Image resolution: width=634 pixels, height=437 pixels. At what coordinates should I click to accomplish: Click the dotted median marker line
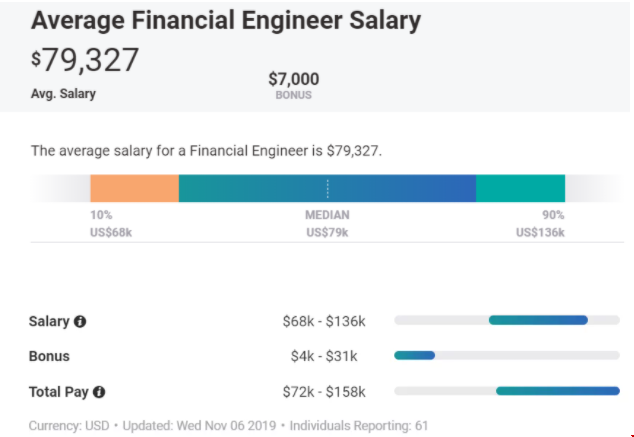coord(327,189)
